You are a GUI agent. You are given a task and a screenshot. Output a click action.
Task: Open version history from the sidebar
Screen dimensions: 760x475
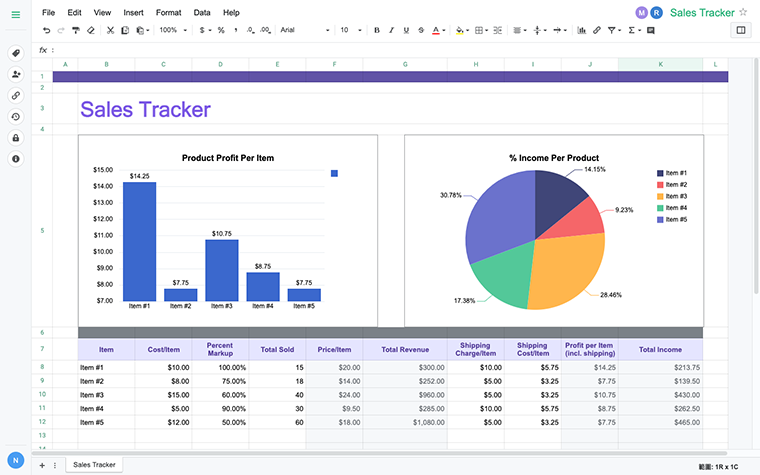(16, 116)
